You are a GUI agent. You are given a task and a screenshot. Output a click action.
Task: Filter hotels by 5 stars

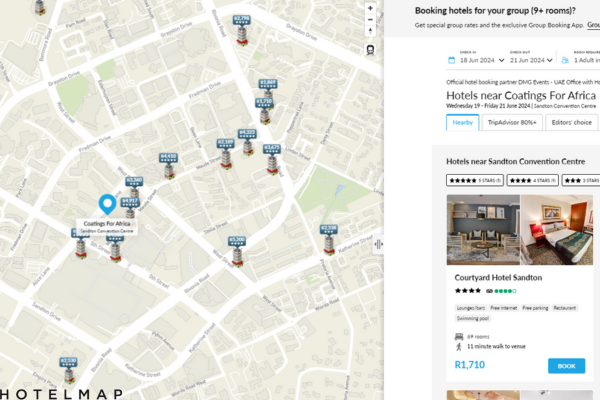click(474, 180)
